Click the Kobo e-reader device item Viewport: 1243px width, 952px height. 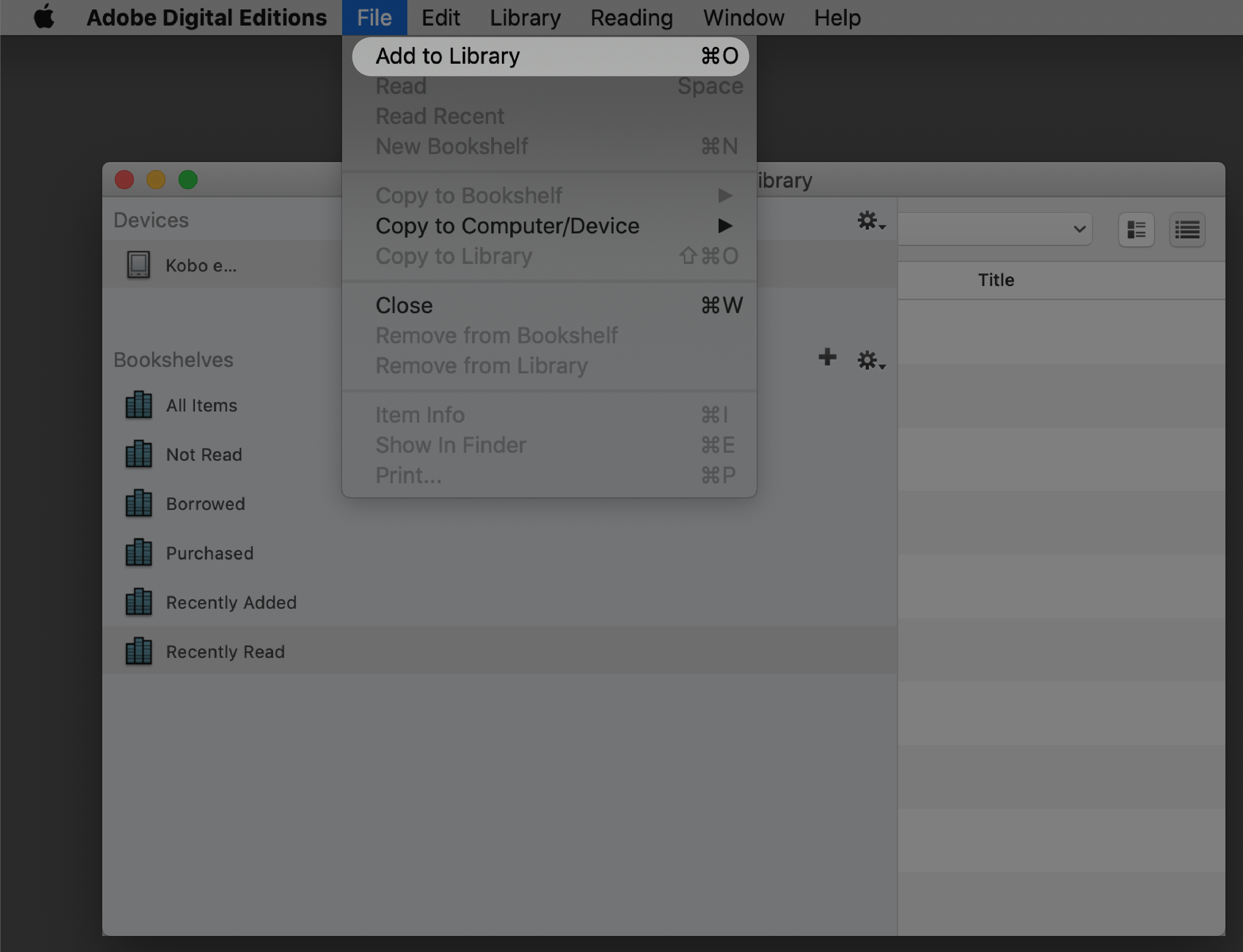tap(200, 265)
